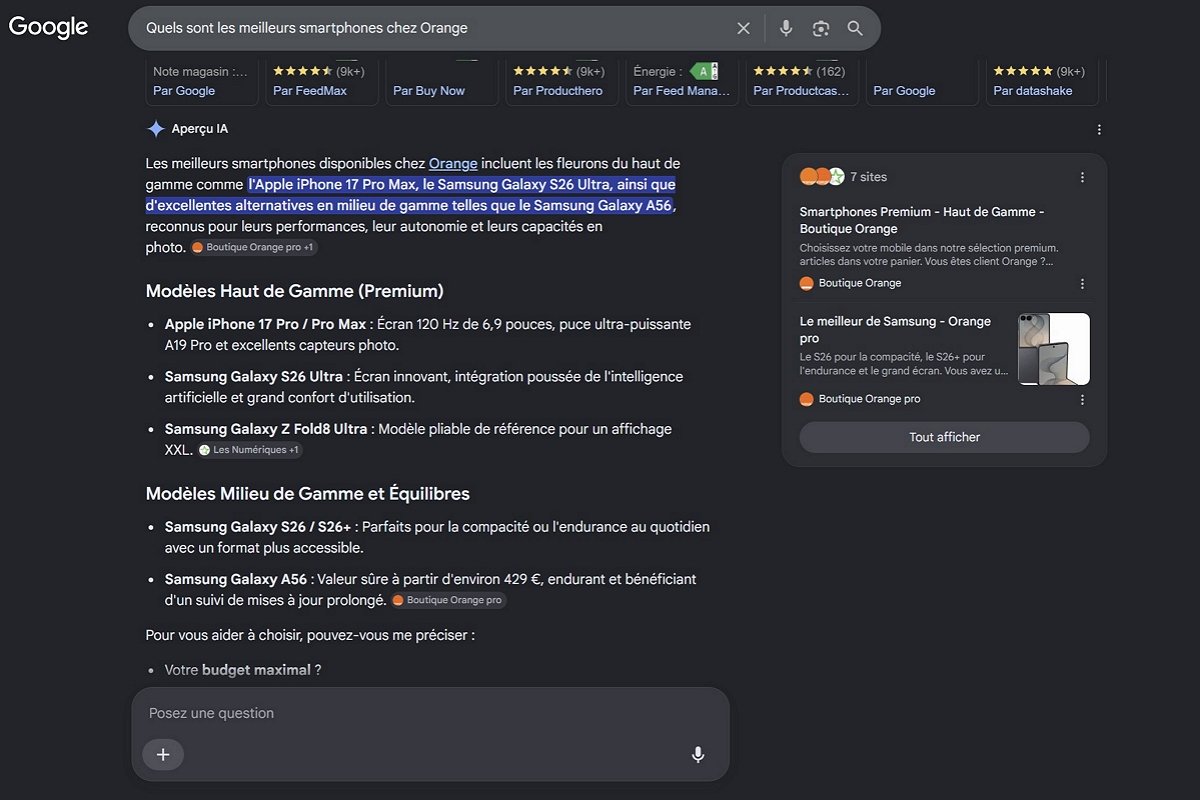1200x800 pixels.
Task: Open Les Numériques +1 source chip
Action: (x=250, y=450)
